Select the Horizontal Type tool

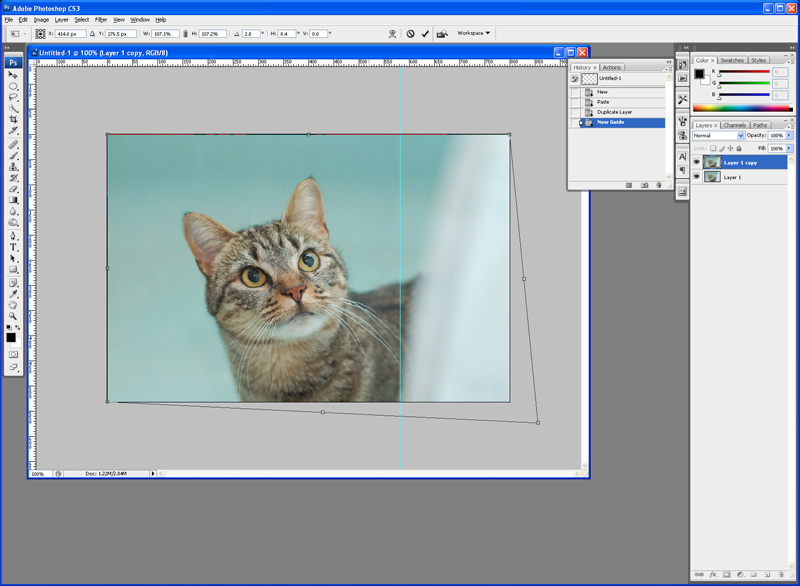13,247
